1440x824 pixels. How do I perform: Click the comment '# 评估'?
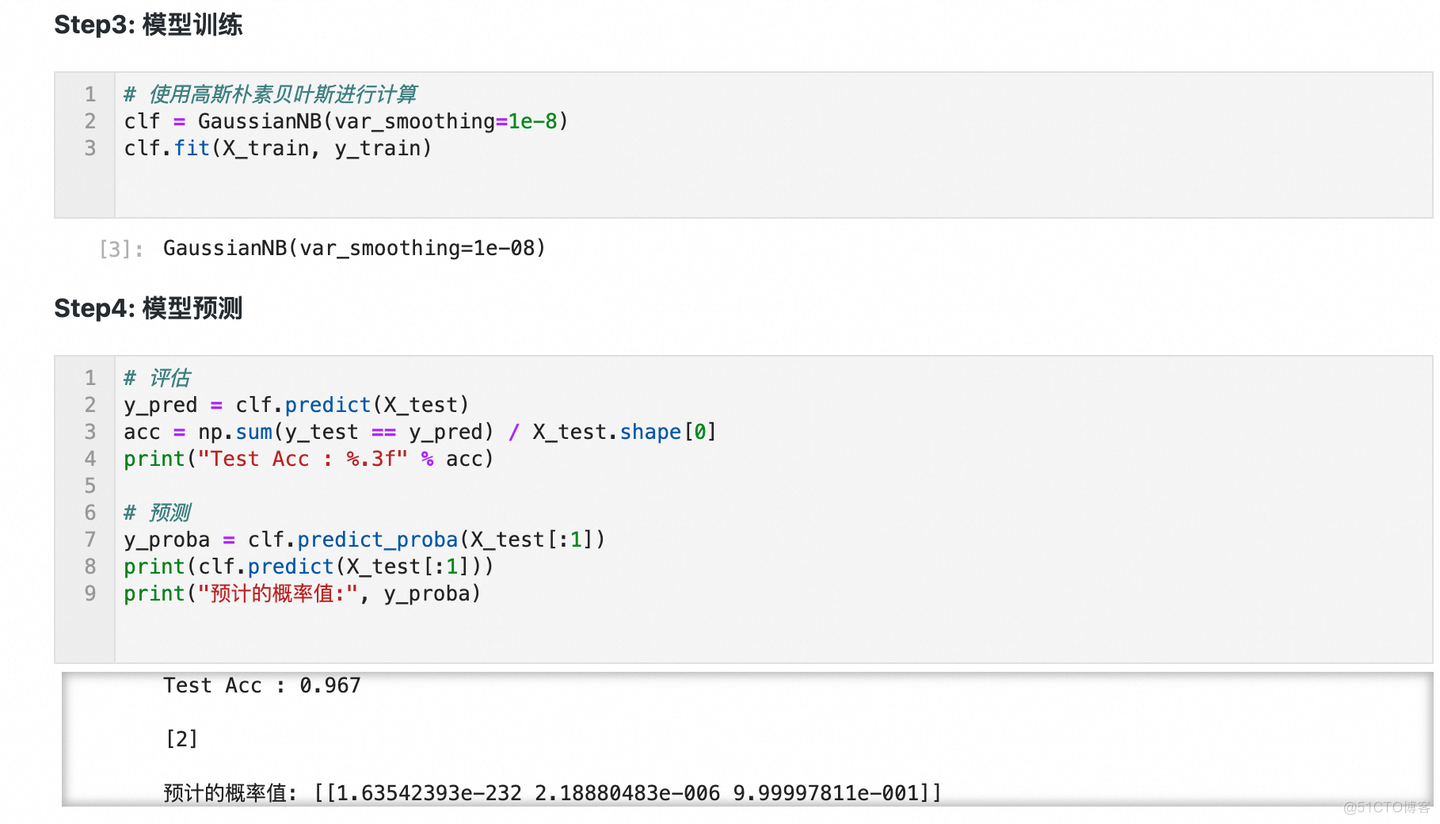point(157,378)
